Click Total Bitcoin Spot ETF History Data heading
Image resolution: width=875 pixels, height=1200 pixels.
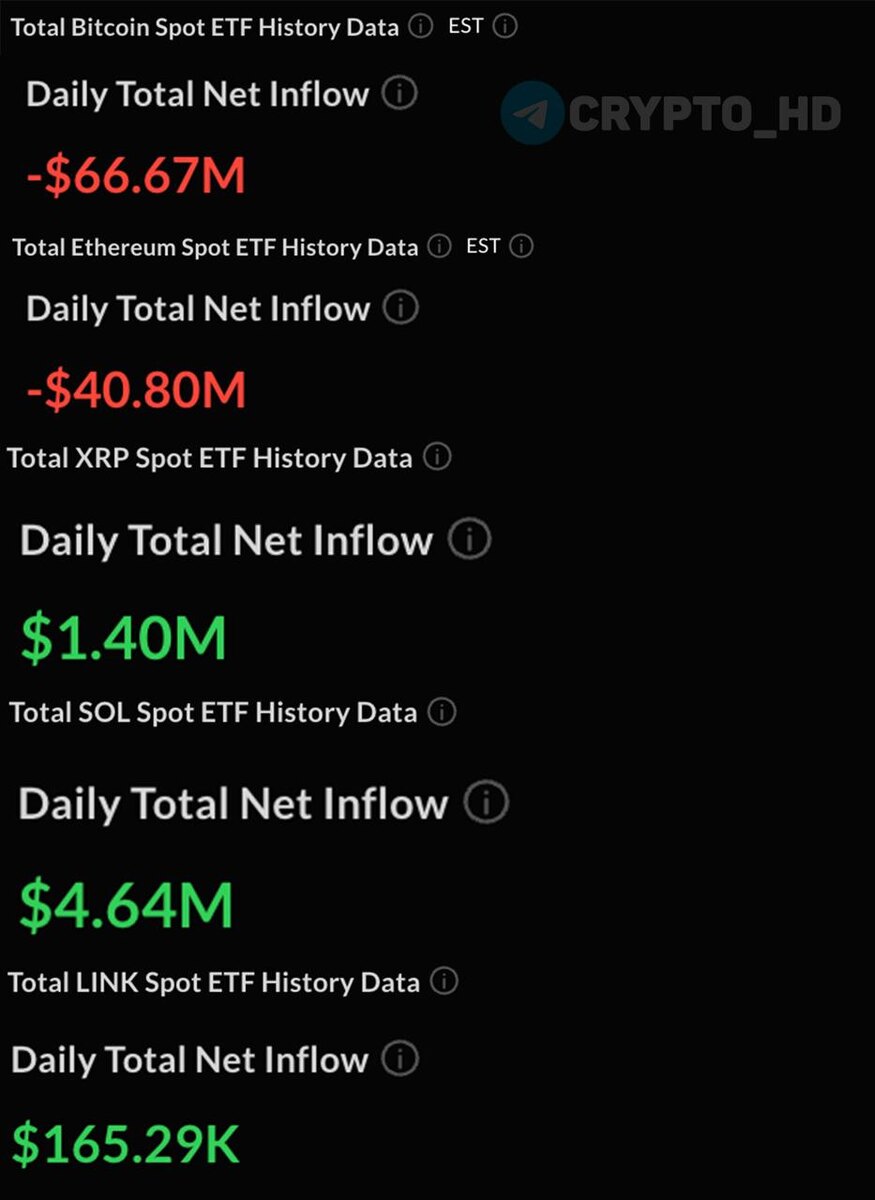tap(205, 27)
